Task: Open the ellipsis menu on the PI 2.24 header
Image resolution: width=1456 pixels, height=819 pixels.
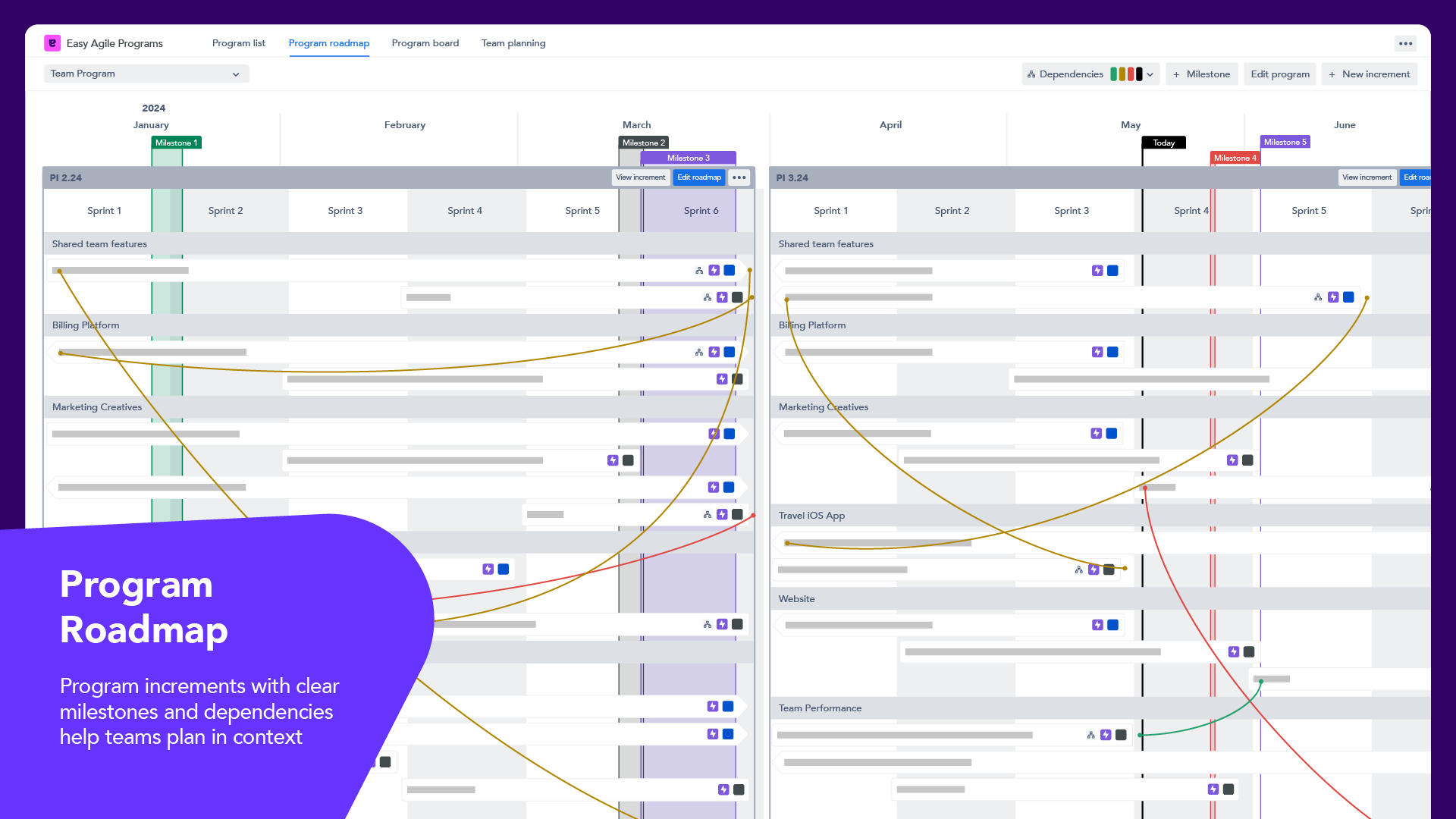Action: [x=739, y=177]
